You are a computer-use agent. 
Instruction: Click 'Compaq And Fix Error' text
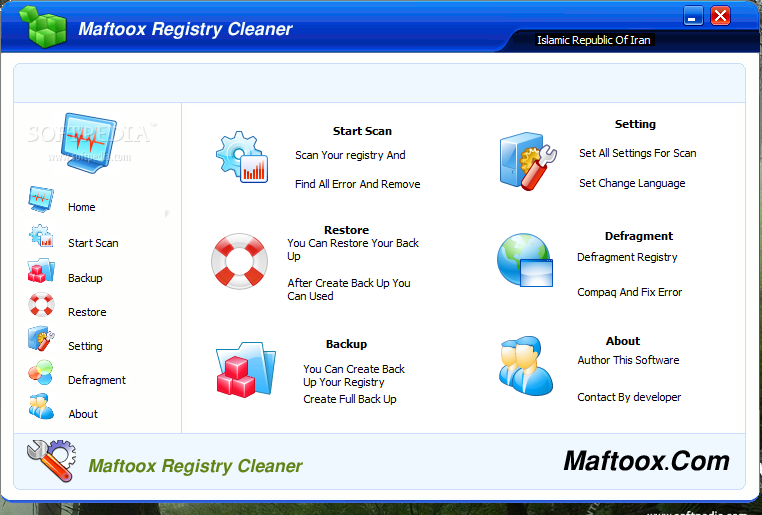pyautogui.click(x=630, y=292)
